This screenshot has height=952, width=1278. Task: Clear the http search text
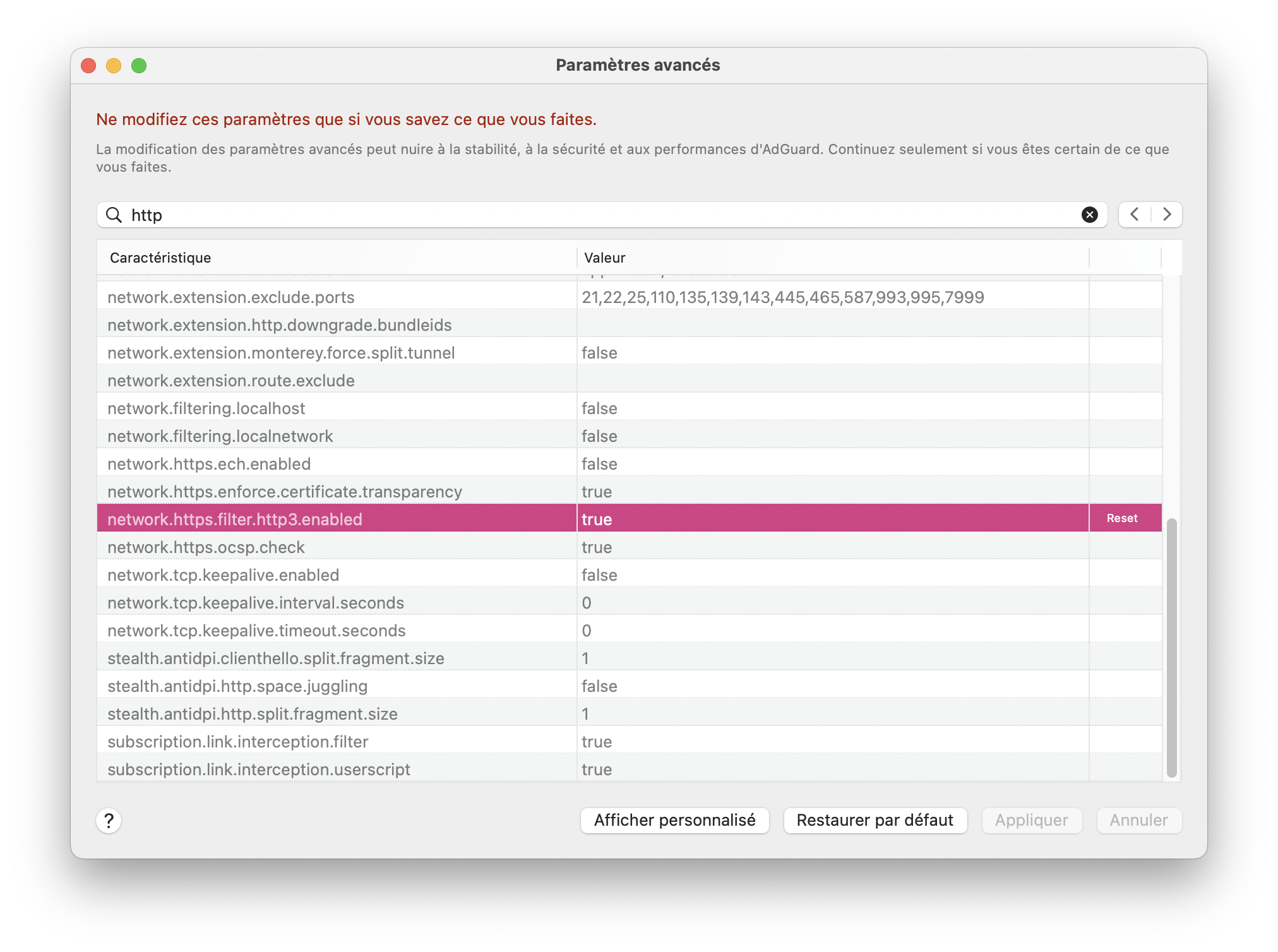point(1089,215)
